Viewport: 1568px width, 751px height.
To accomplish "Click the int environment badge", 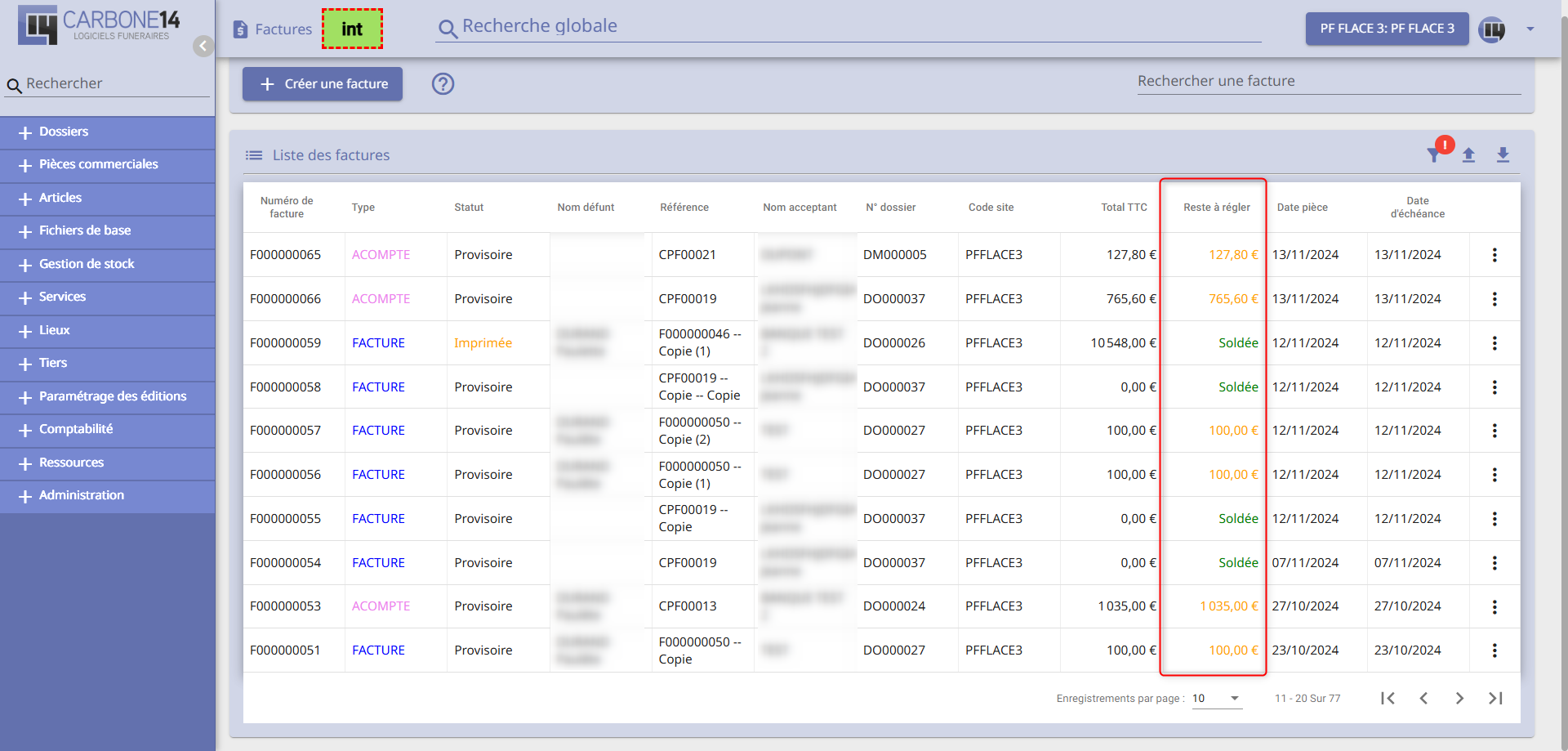I will 352,29.
